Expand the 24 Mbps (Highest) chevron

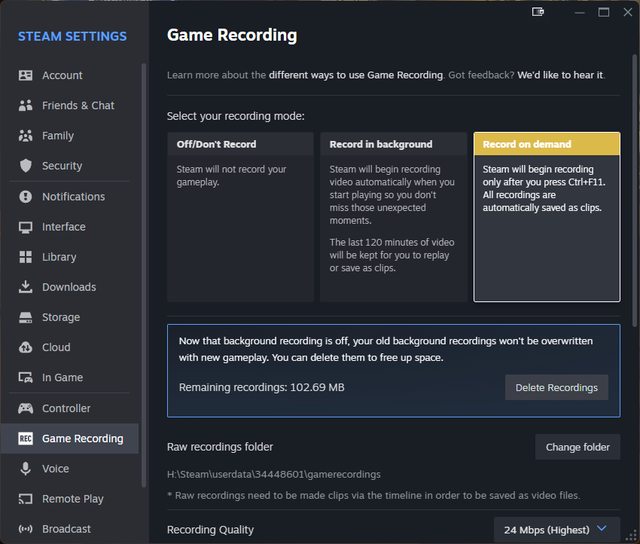[x=601, y=528]
